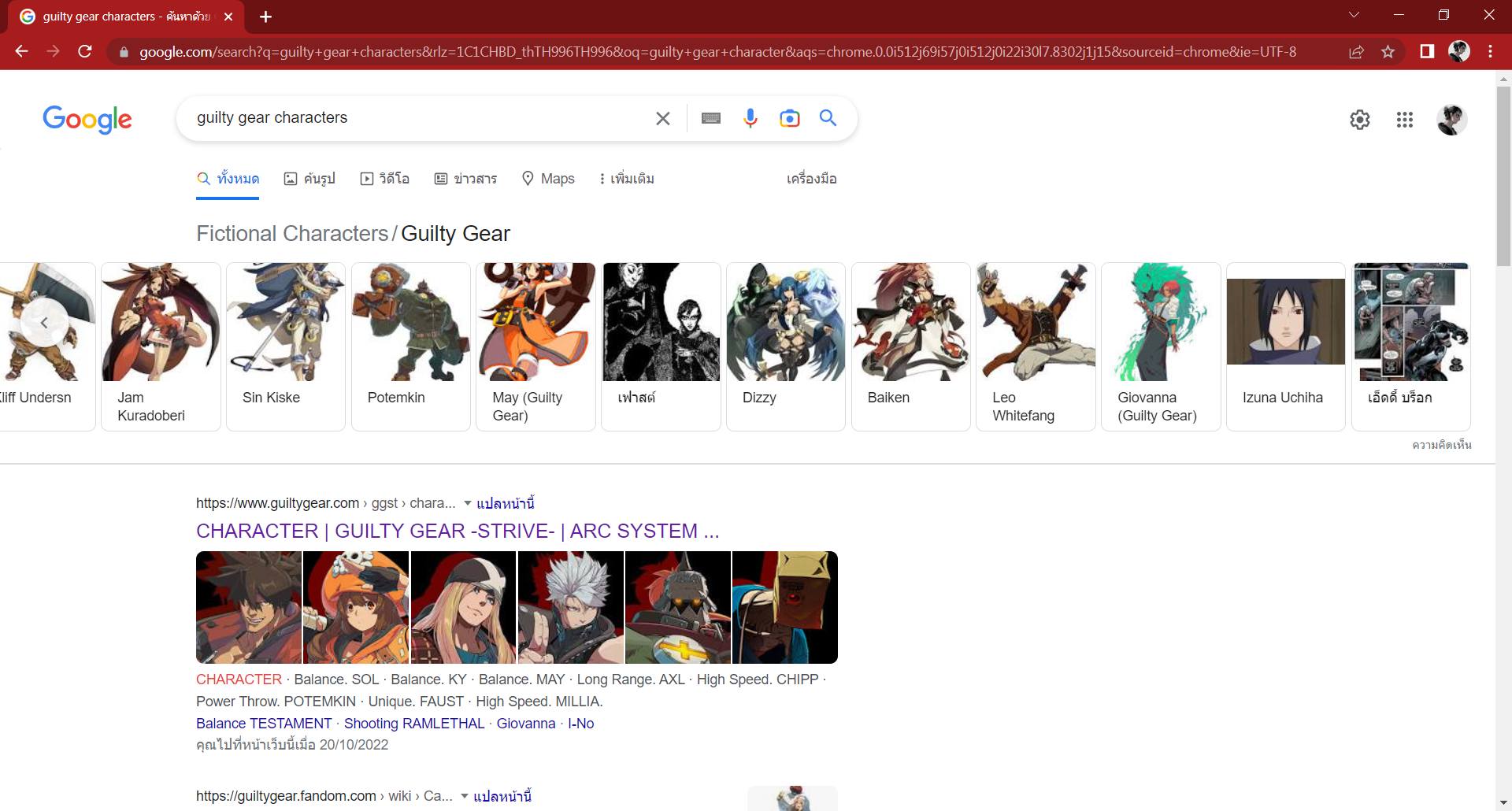Viewport: 1512px width, 811px height.
Task: Expand options for guiltygear.com result
Action: coord(467,503)
